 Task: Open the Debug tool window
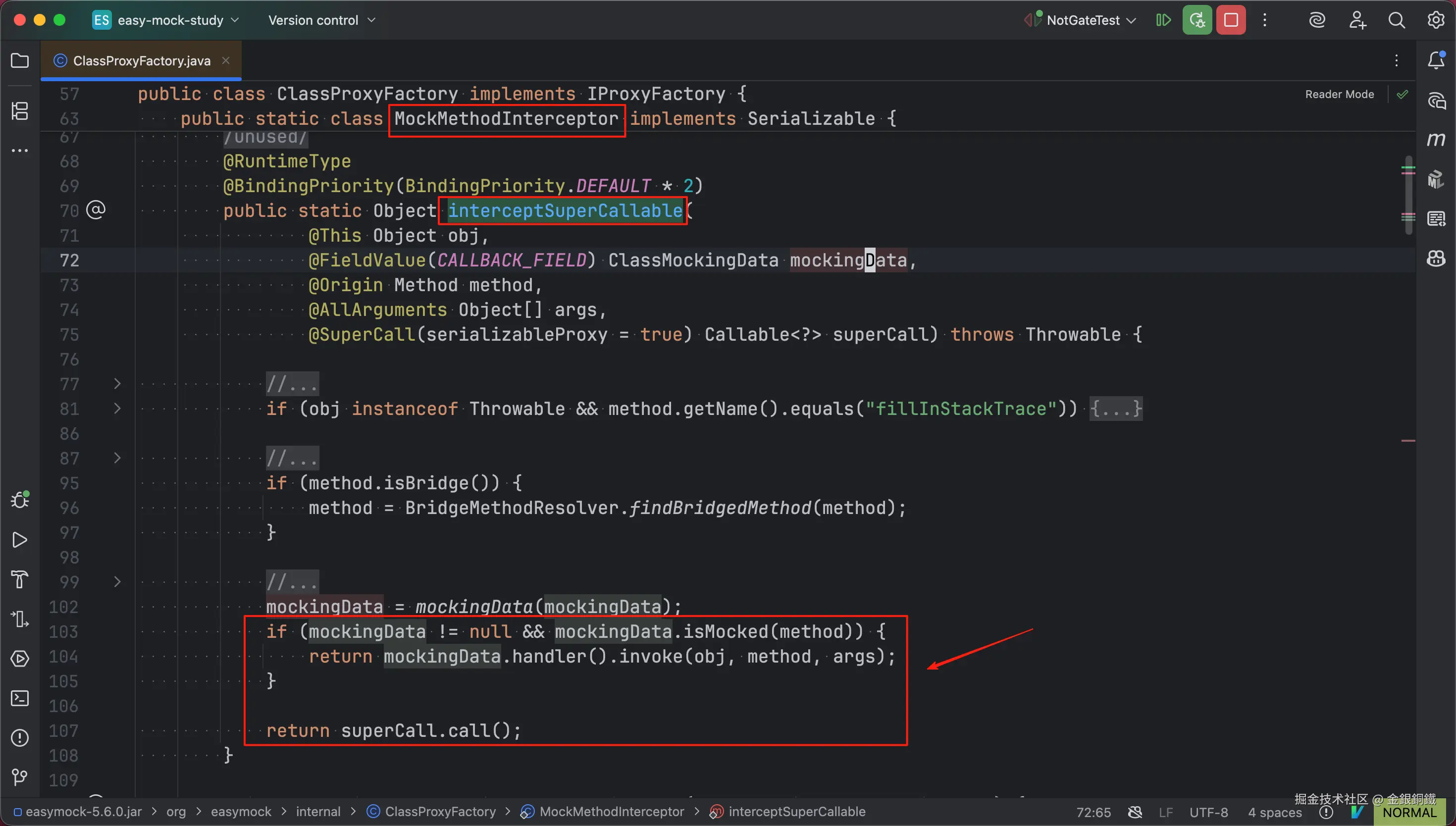coord(20,500)
